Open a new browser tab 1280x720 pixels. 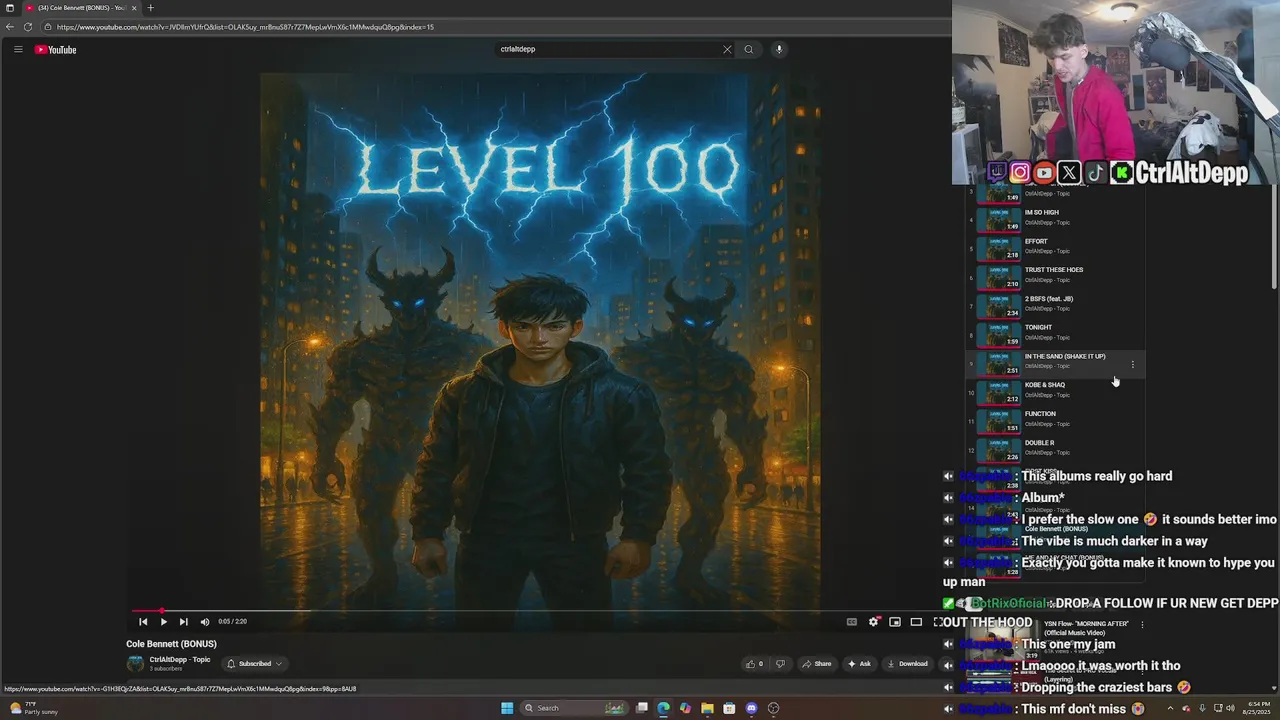150,8
